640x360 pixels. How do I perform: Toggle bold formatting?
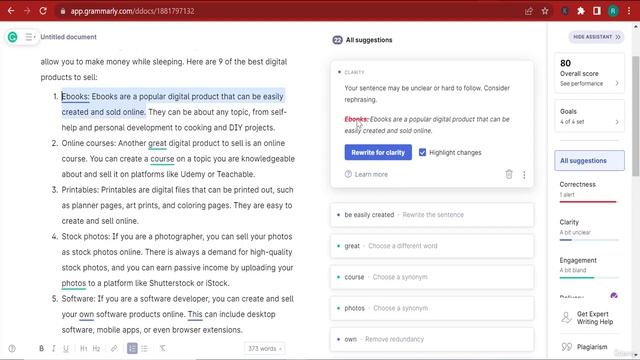click(x=41, y=349)
